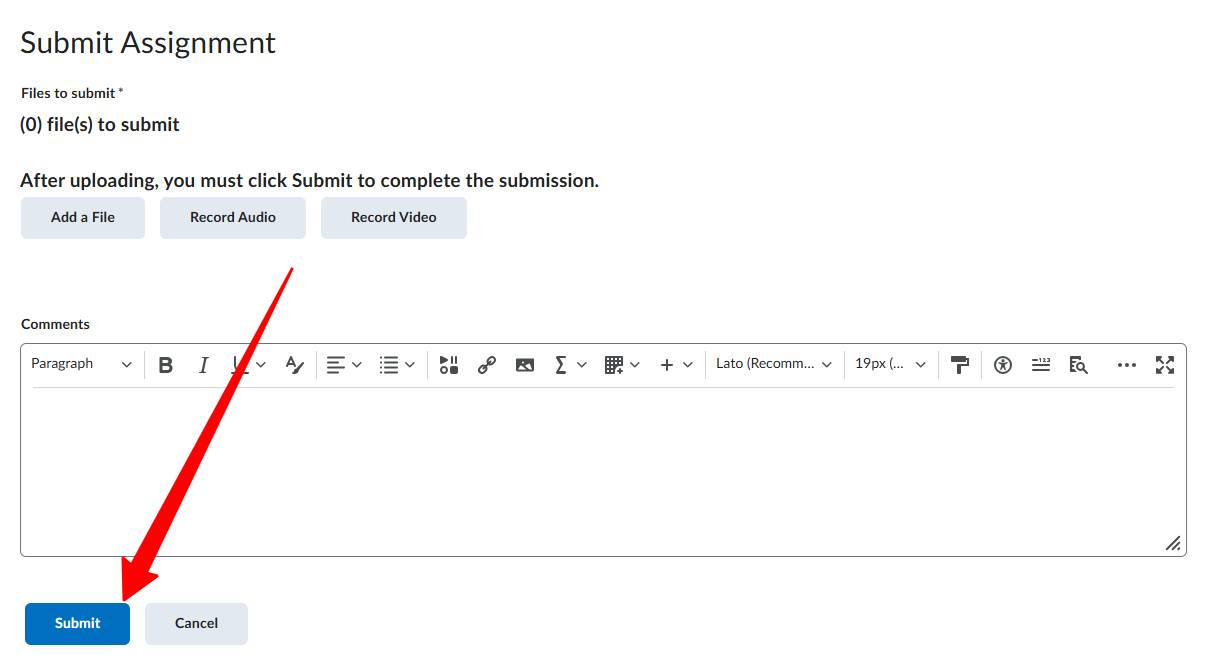Expand list type dropdown arrow
Screen dimensions: 1219x655
click(410, 365)
